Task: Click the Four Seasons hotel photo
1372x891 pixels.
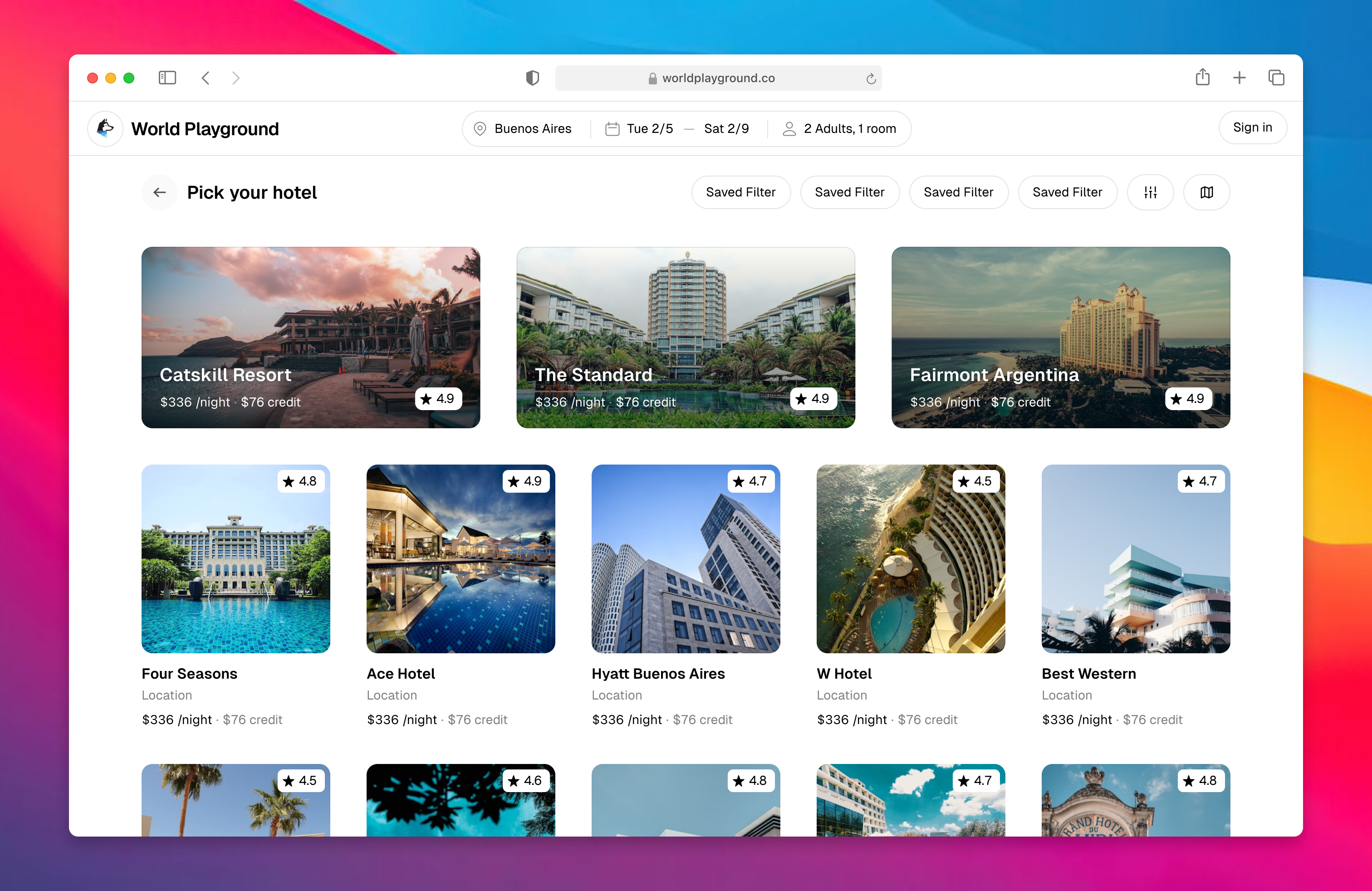Action: 236,558
